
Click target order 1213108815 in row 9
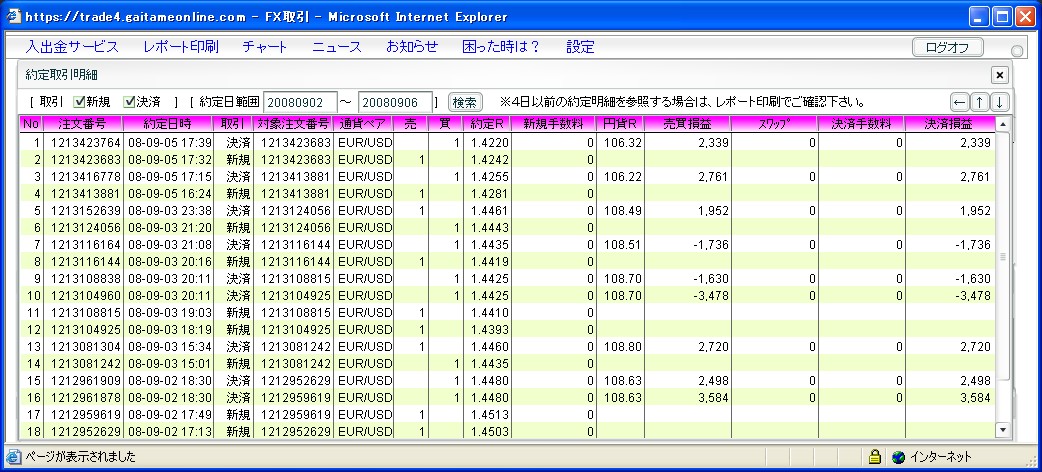(x=296, y=279)
